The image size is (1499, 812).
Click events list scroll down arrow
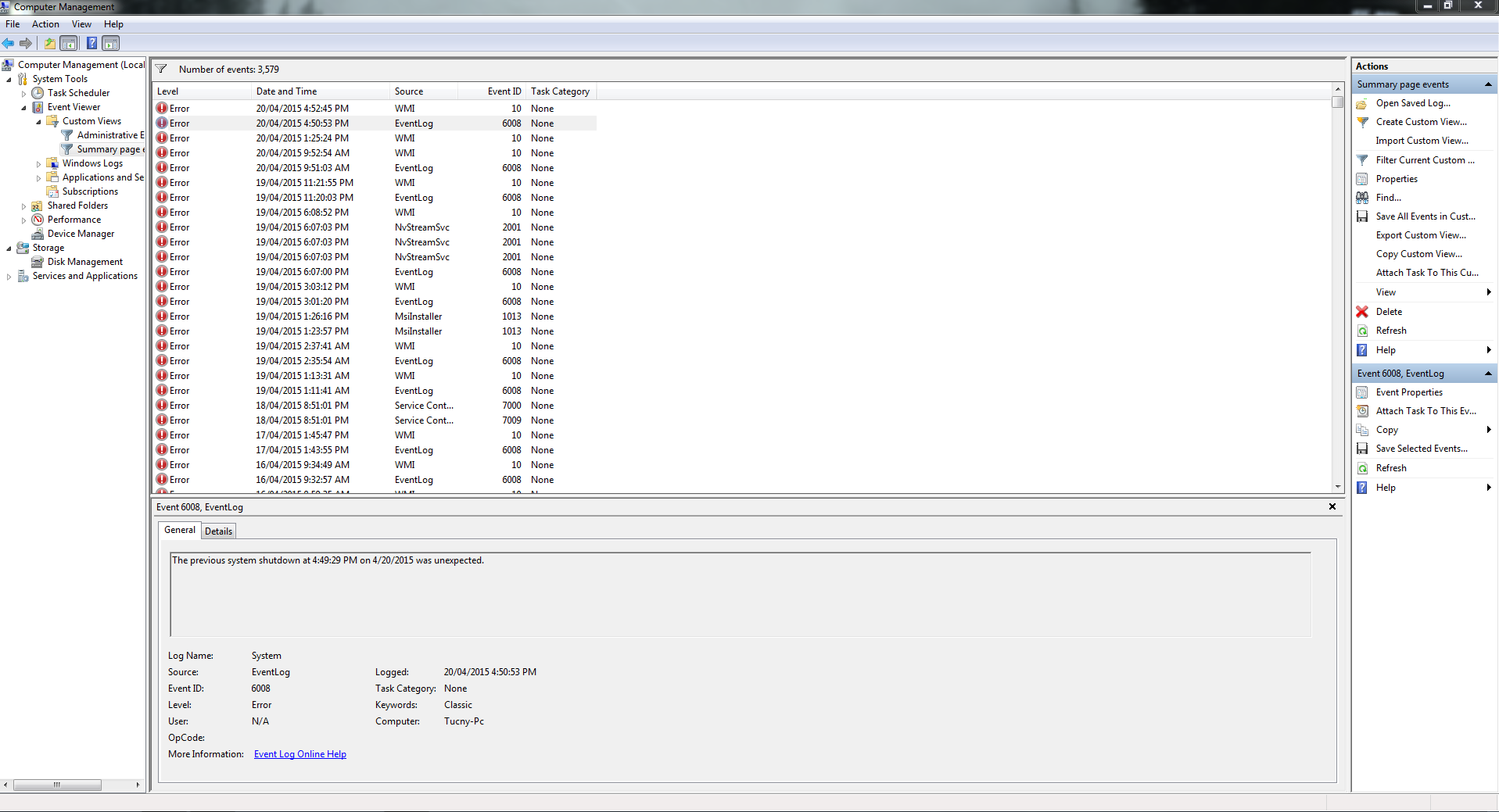click(1338, 487)
